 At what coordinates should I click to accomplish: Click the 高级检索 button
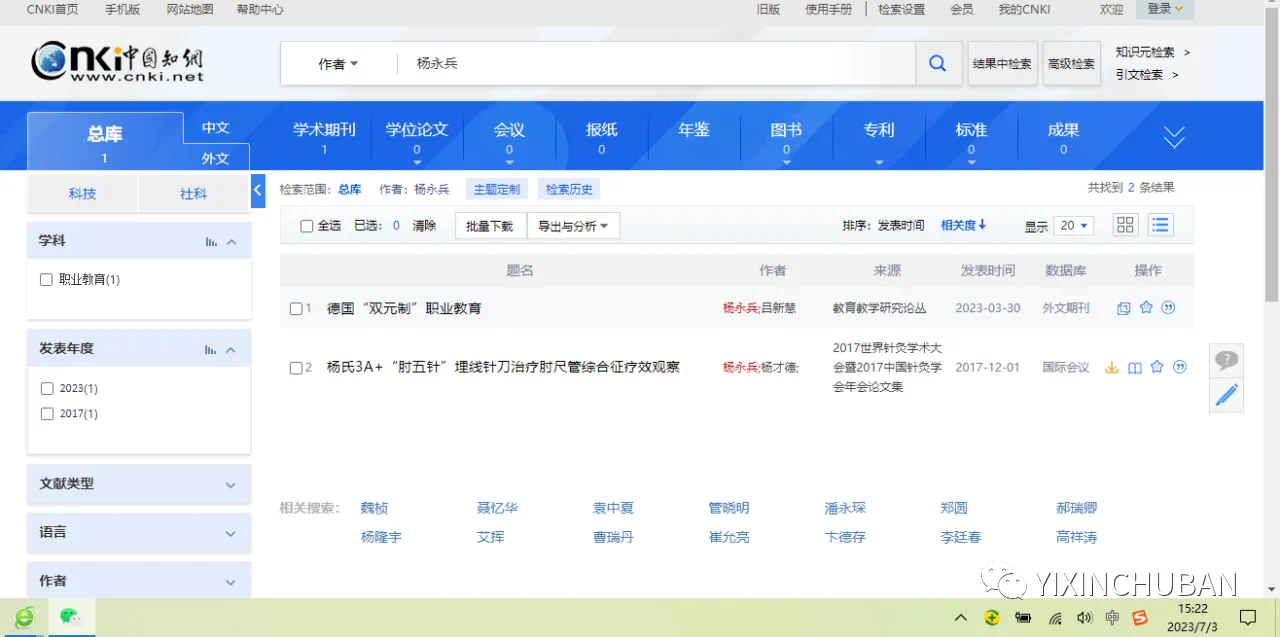coord(1071,64)
